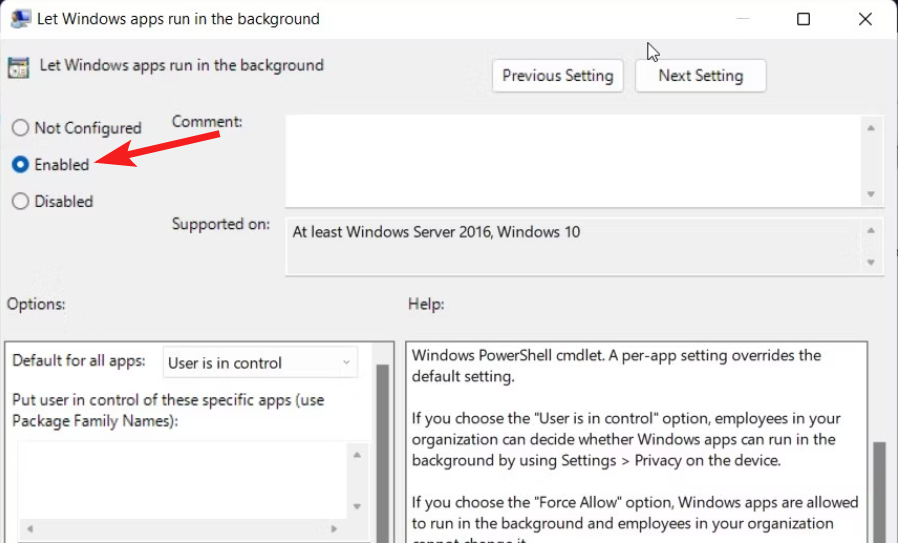Click the Next Setting button

click(700, 76)
